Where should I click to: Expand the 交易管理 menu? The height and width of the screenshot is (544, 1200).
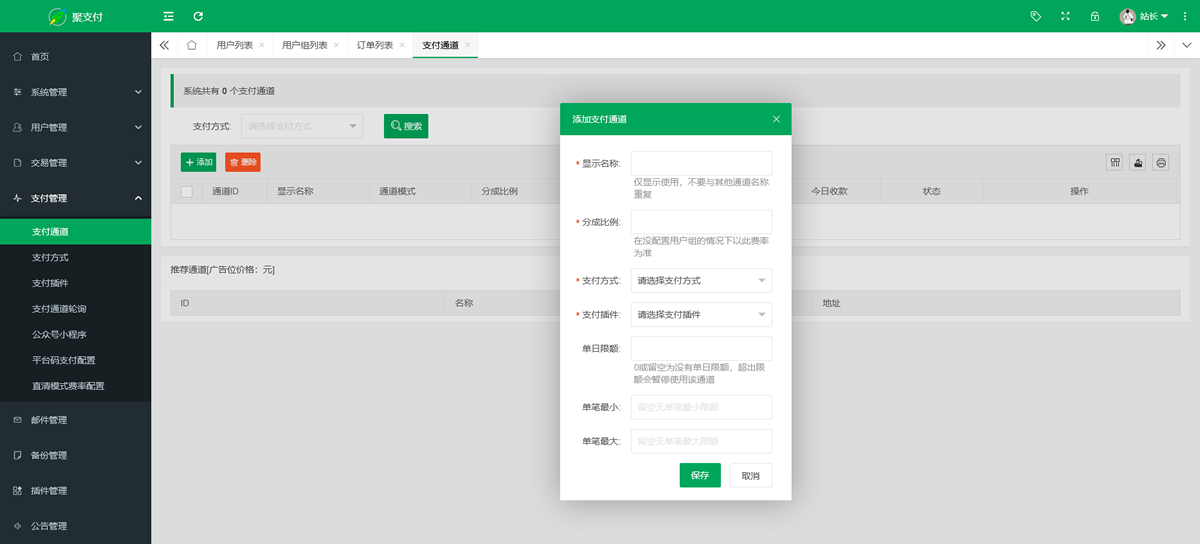[x=75, y=162]
